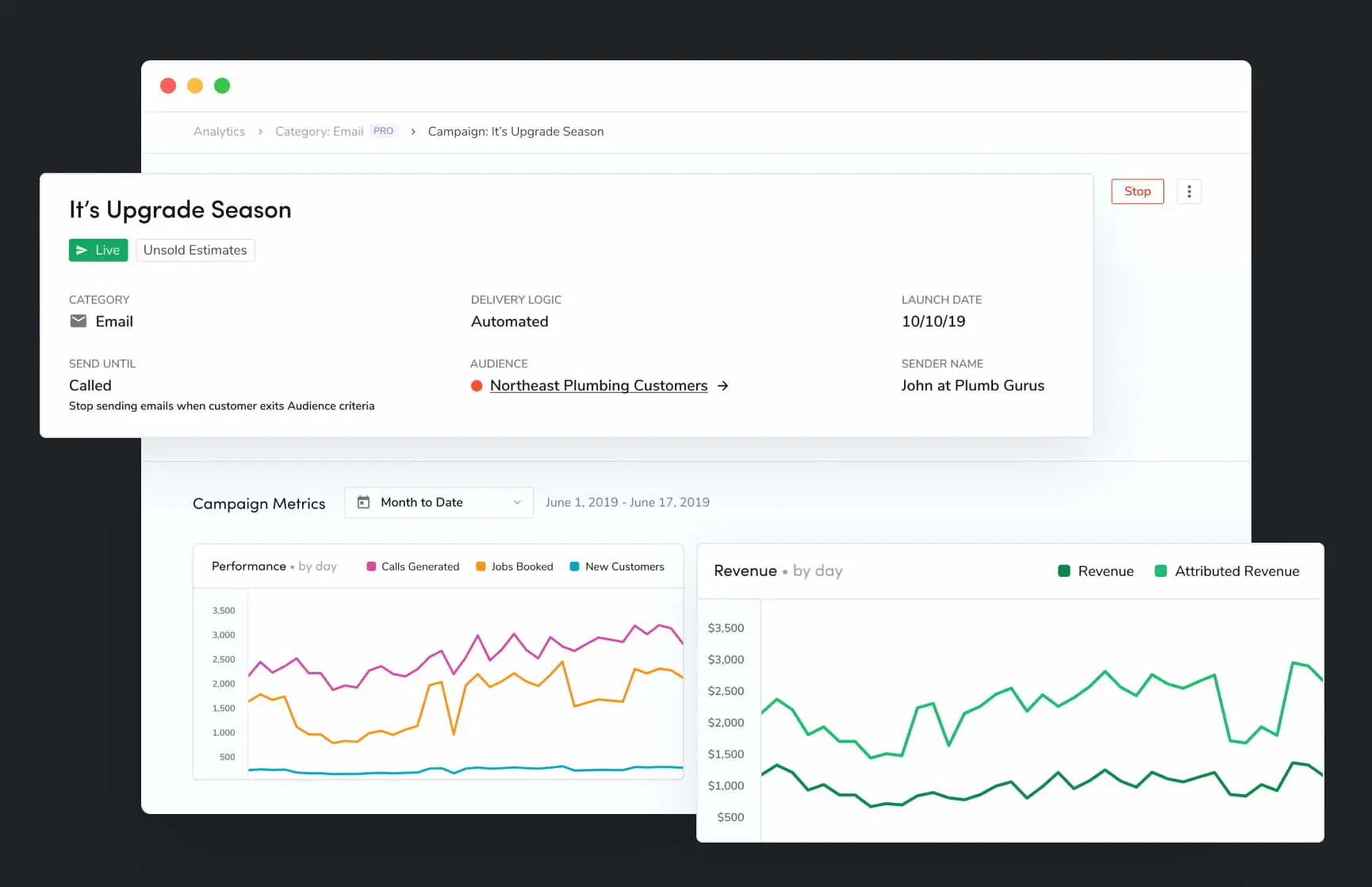
Task: Click the arrow next to Northeast Plumbing Customers
Action: 722,386
